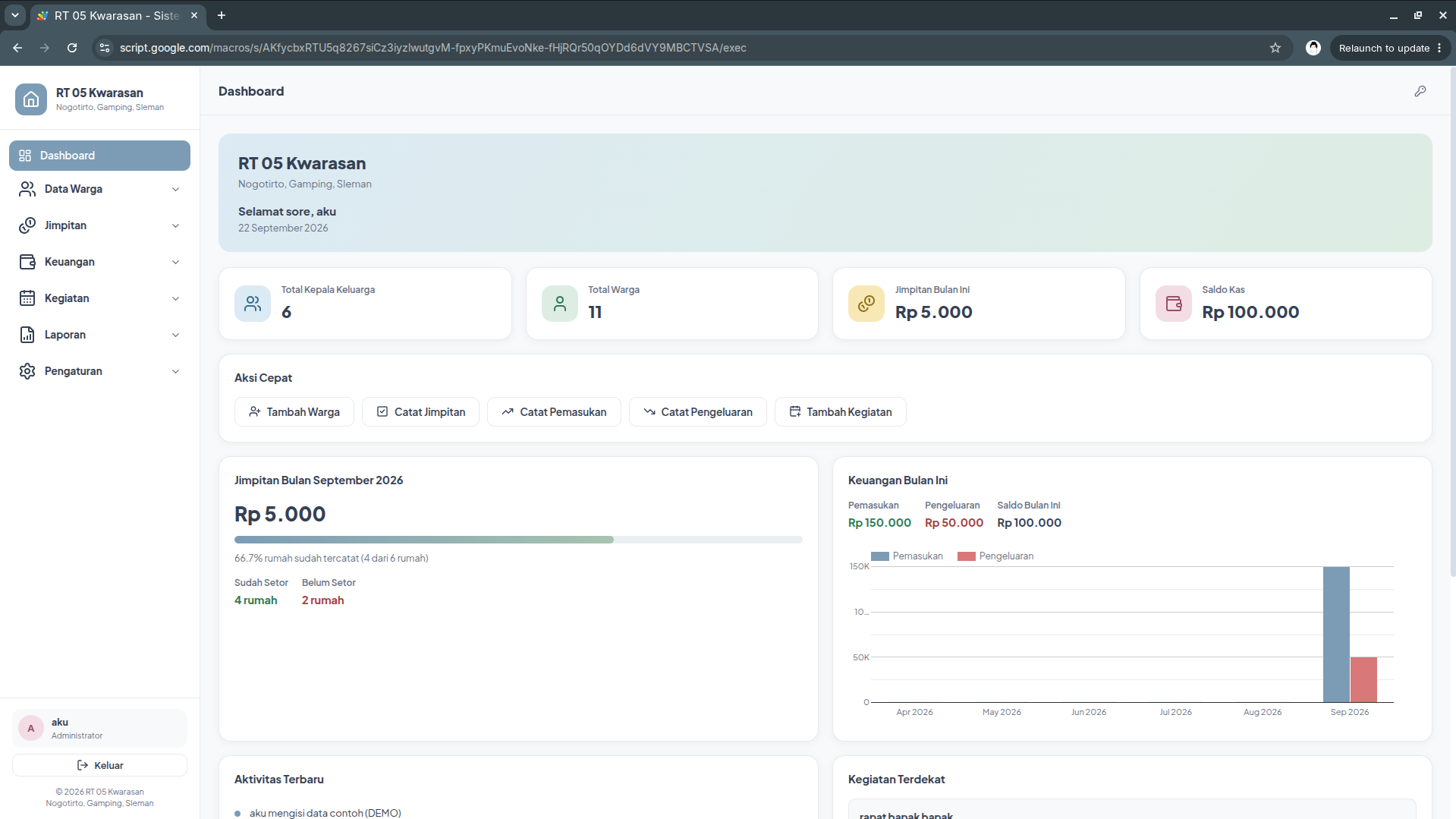This screenshot has height=819, width=1456.
Task: Click the Jimpitan coin icon in sidebar
Action: pos(27,225)
